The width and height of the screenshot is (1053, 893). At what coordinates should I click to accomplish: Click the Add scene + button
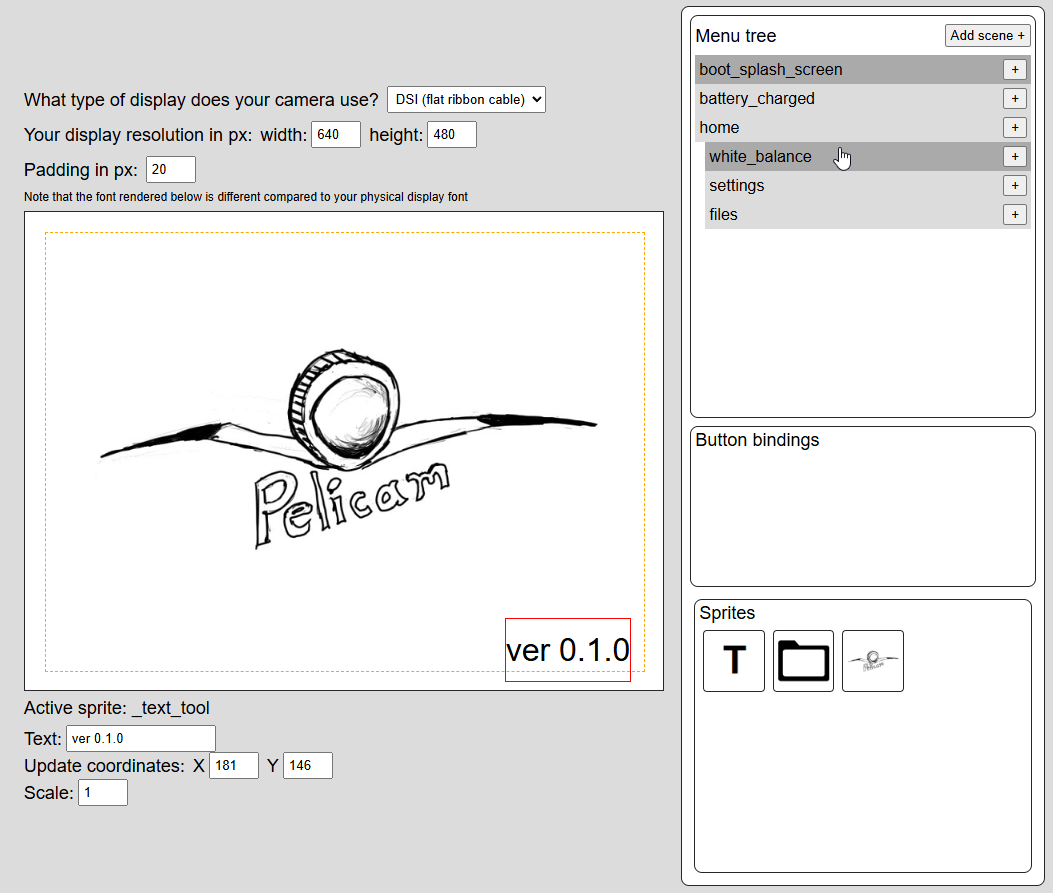(987, 36)
